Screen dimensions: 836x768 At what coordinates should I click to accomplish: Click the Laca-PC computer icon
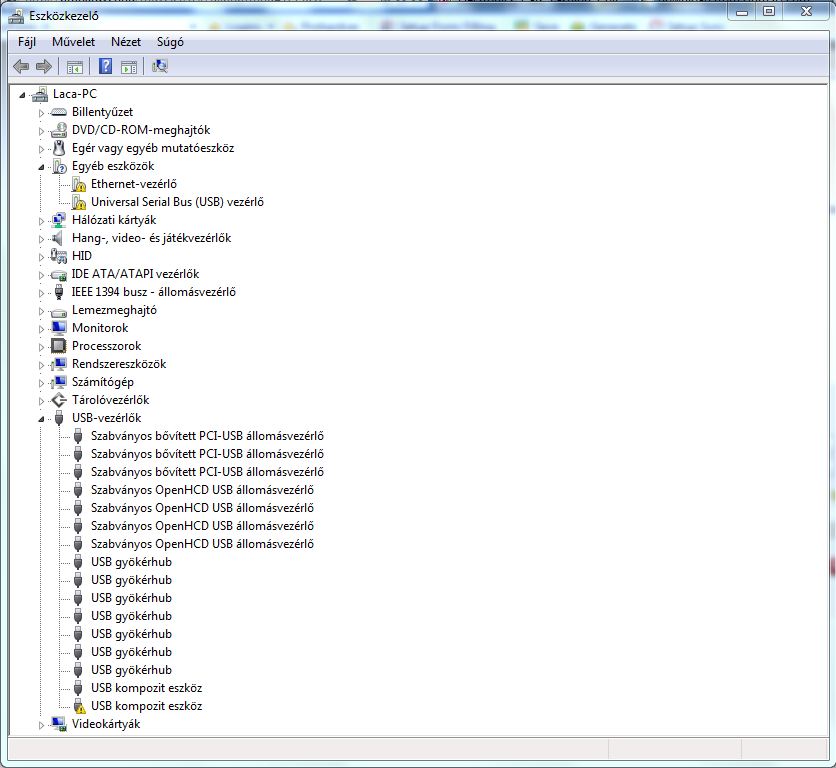40,94
